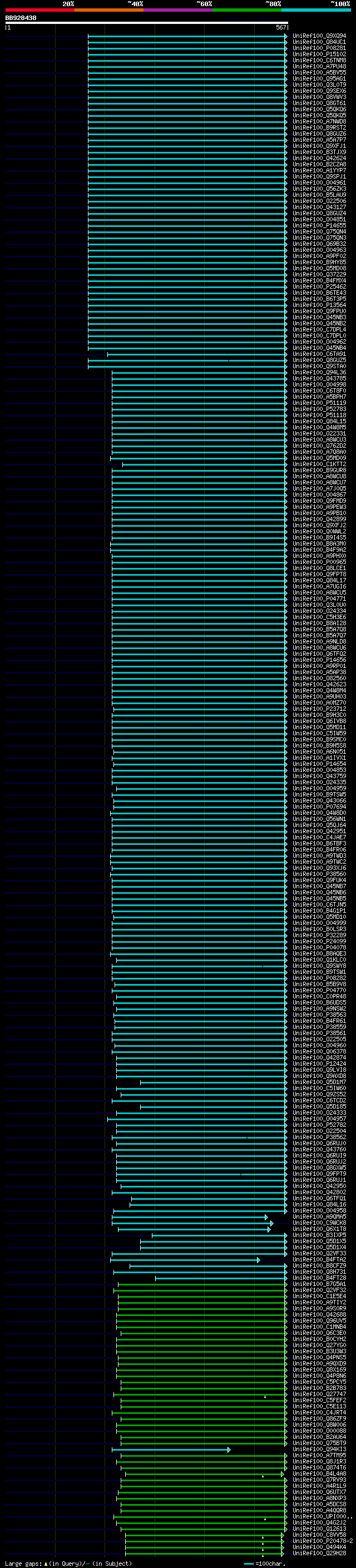Select UniRef100_A7NWD8 label
356x1568 pixels.
point(319,122)
